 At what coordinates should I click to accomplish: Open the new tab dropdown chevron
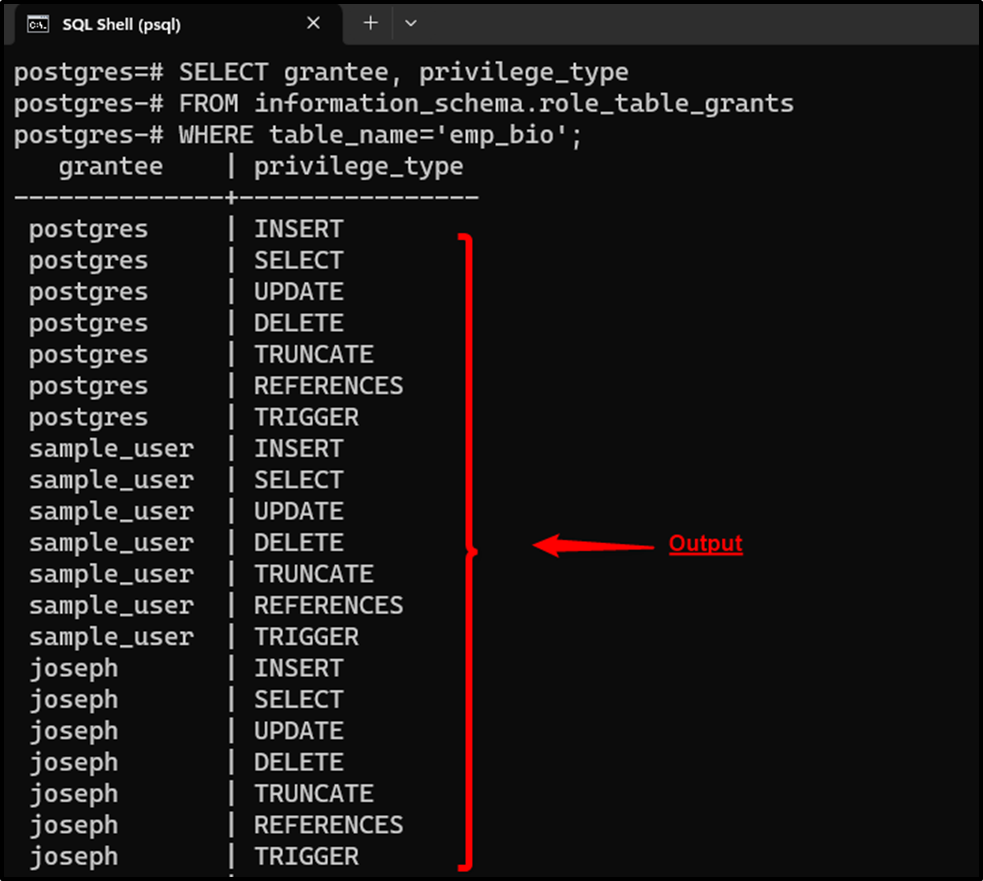(x=410, y=23)
